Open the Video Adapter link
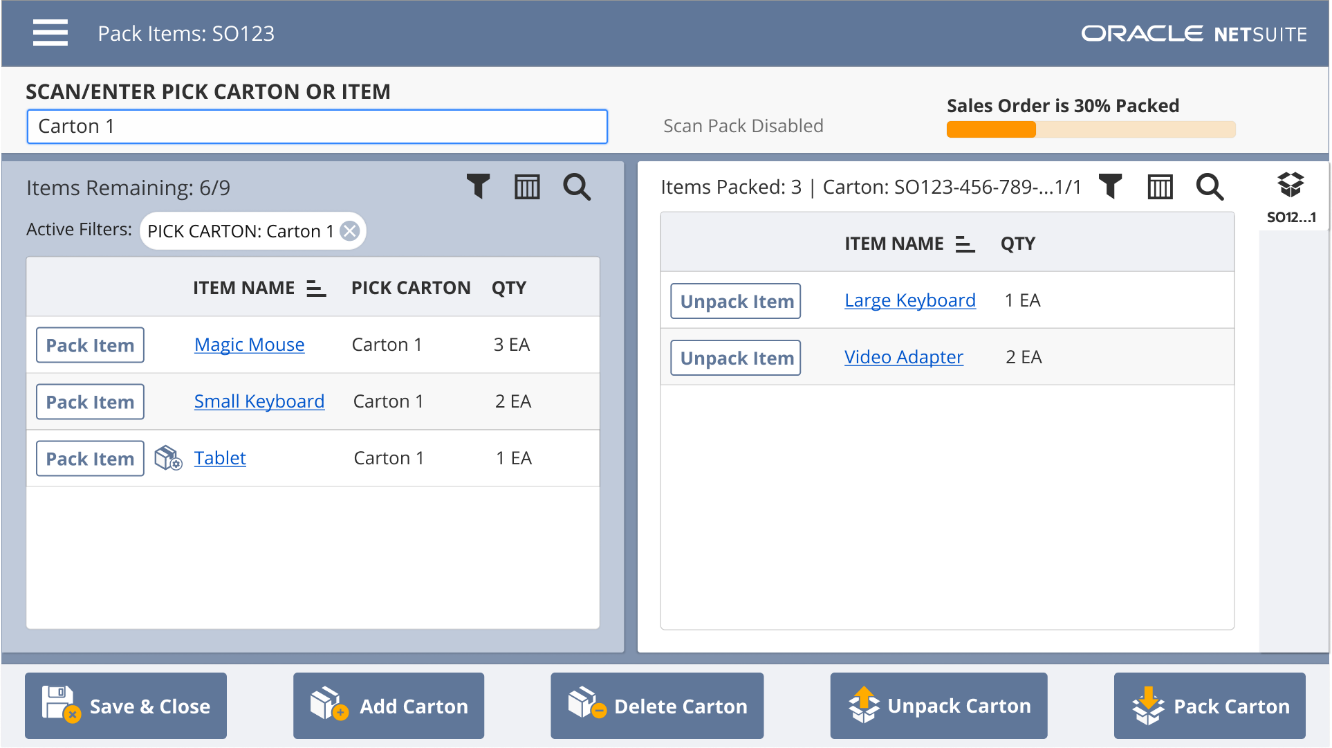The height and width of the screenshot is (748, 1332). pos(903,357)
